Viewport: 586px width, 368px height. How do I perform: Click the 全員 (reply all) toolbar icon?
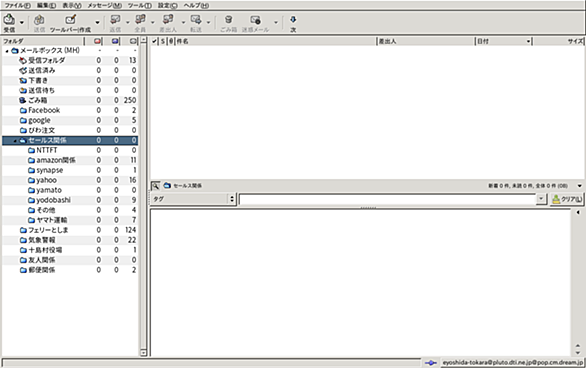coord(140,20)
